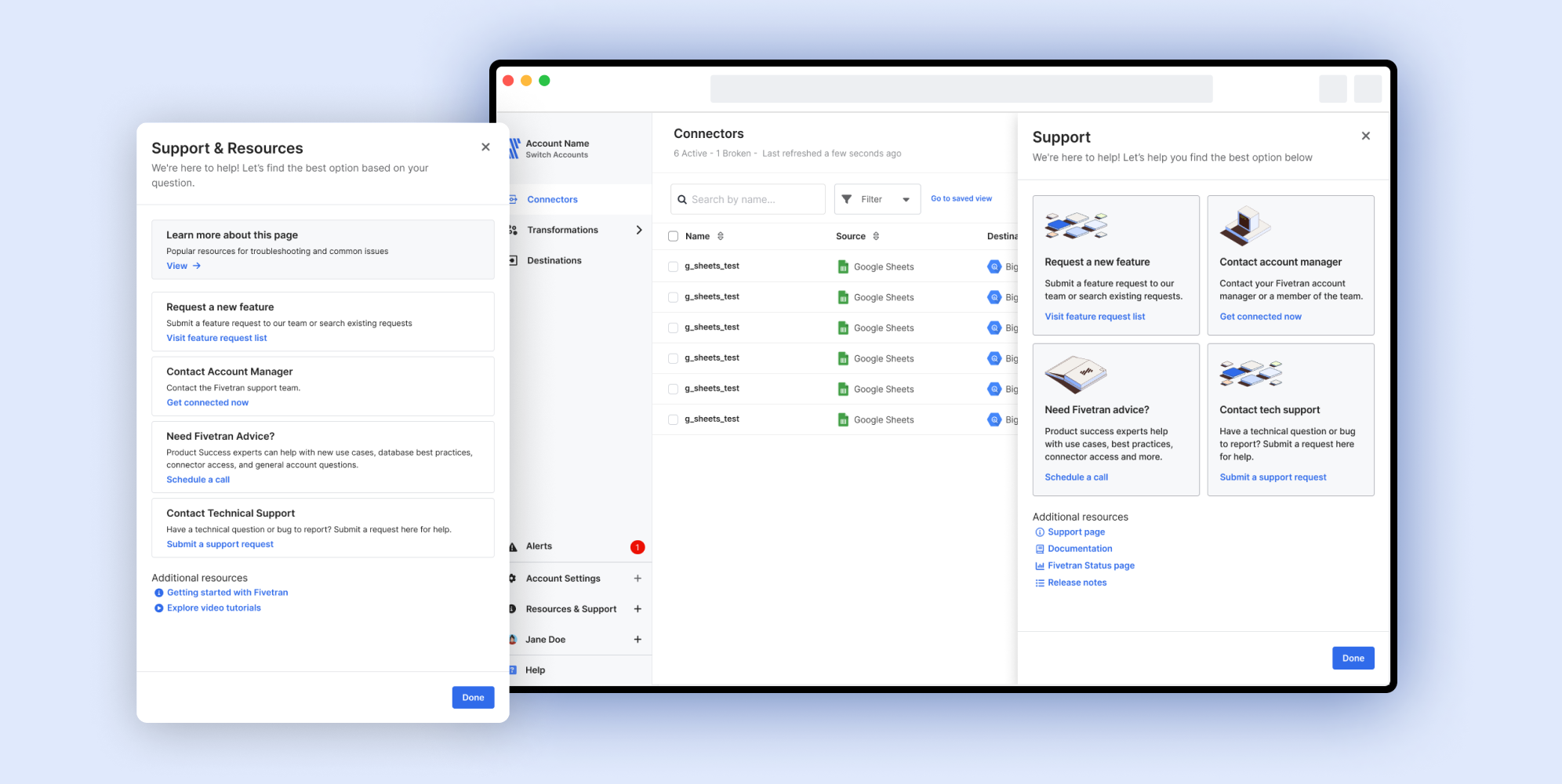Viewport: 1562px width, 784px height.
Task: Click Done in the Support panel
Action: [1353, 659]
